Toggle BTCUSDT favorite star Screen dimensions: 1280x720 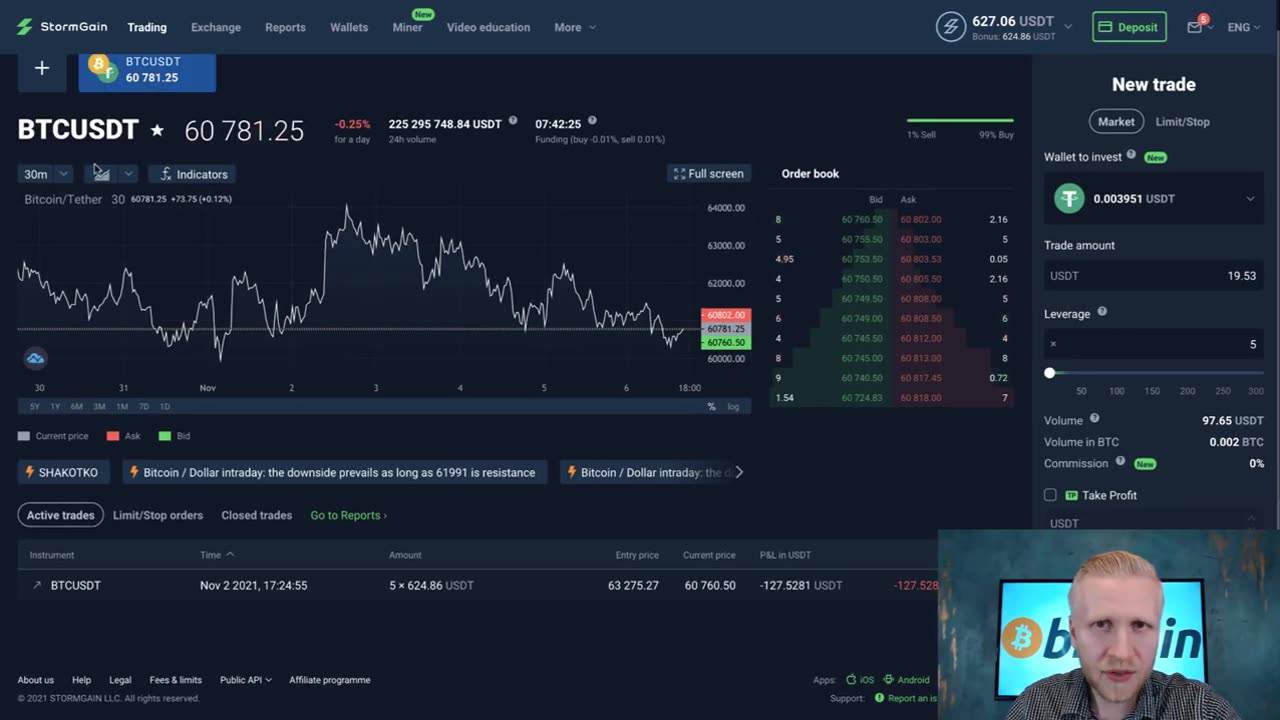pos(157,130)
